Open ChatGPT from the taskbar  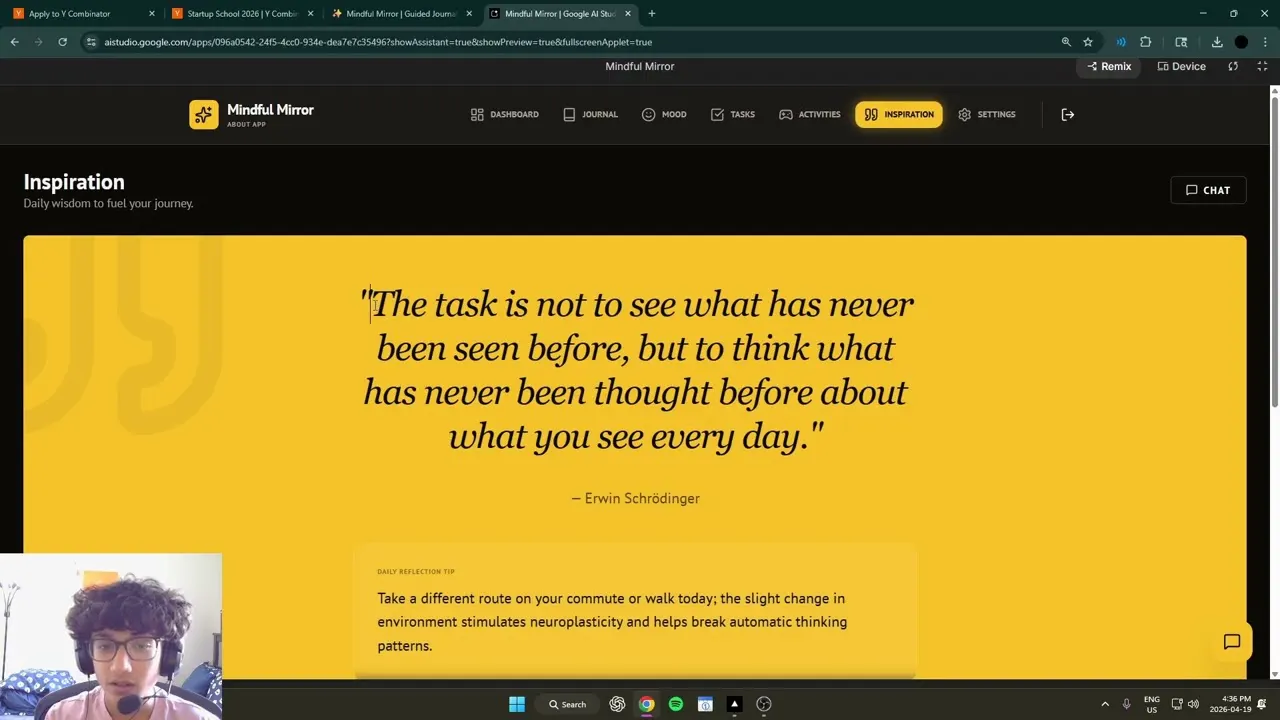pos(617,704)
